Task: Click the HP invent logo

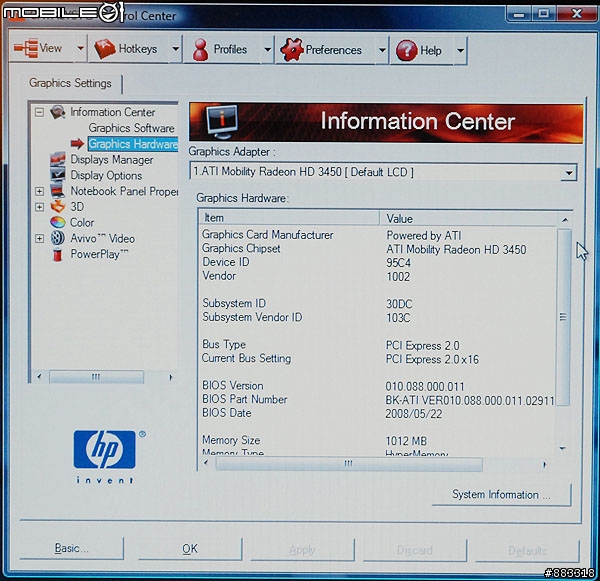Action: click(x=106, y=457)
